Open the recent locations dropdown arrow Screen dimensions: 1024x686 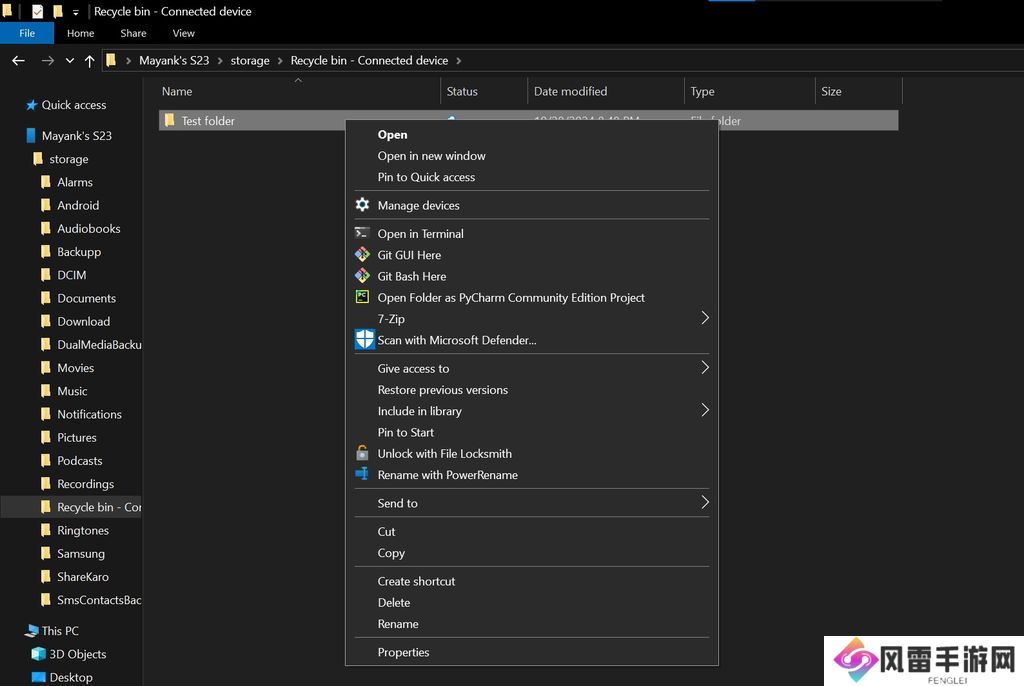pos(69,61)
